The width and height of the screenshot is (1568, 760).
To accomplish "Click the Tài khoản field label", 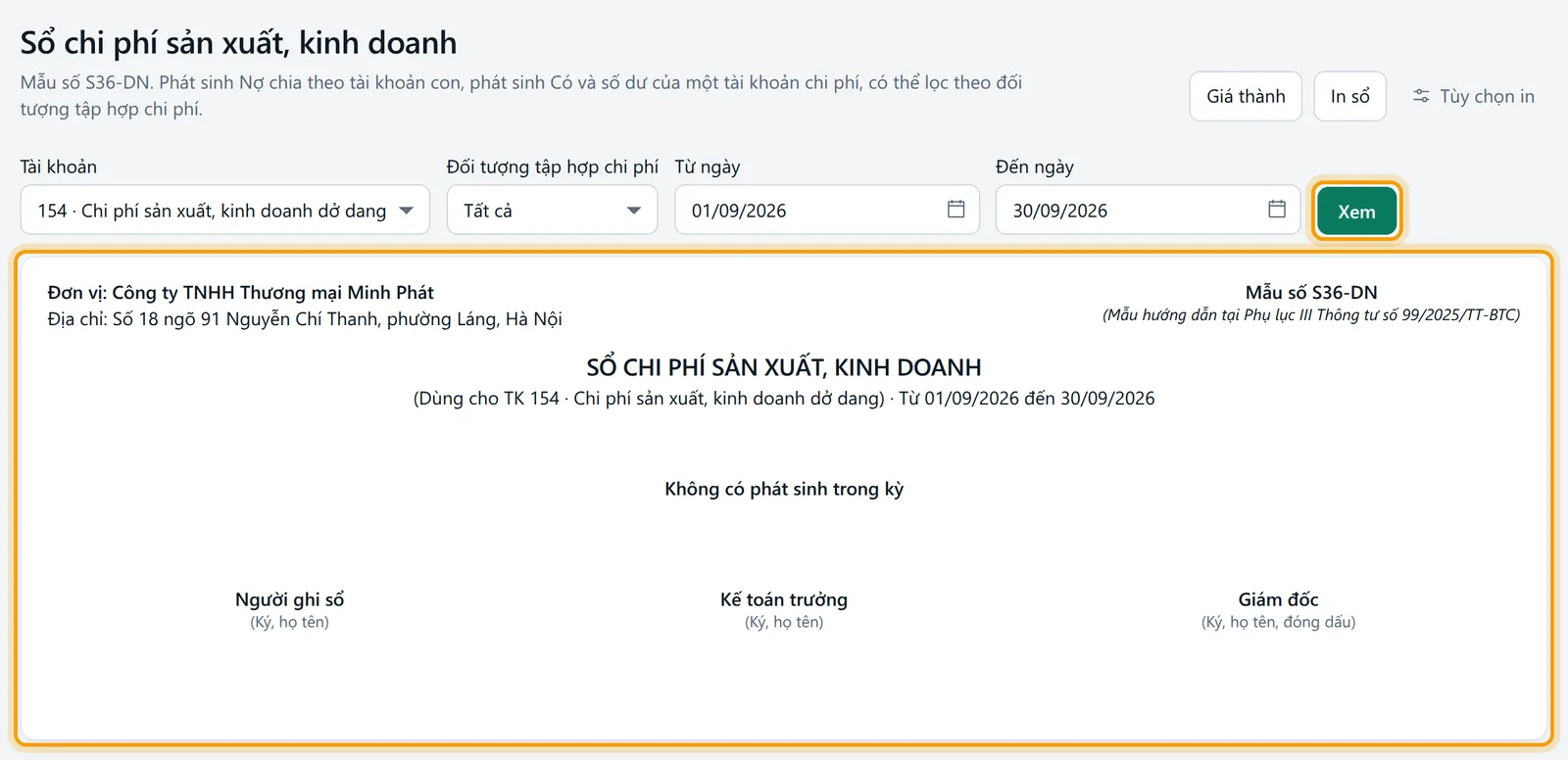I will (59, 166).
